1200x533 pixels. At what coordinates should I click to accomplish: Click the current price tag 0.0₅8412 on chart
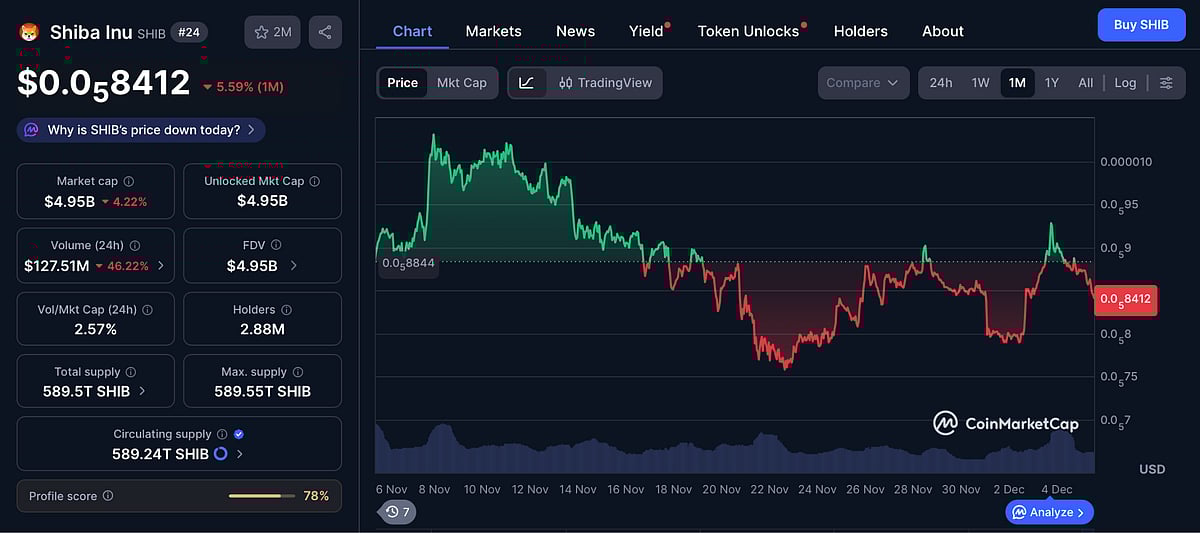pos(1126,299)
